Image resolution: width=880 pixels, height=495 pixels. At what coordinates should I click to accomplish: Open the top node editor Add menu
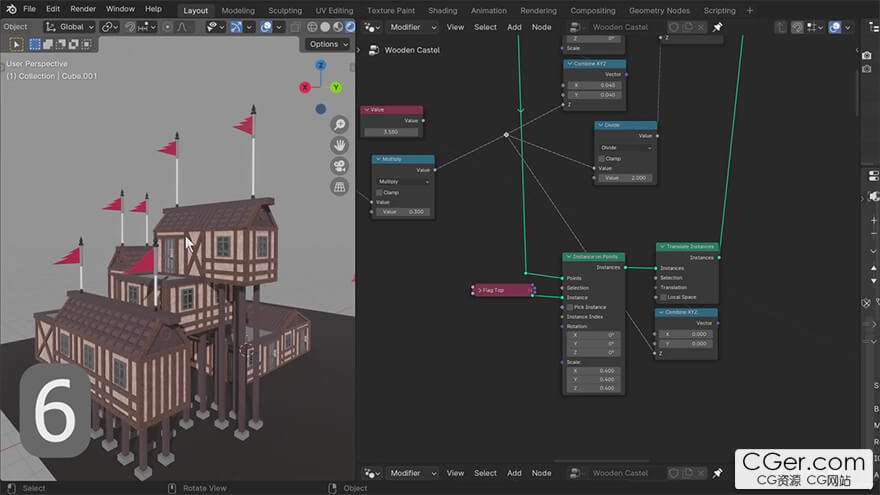[x=514, y=27]
